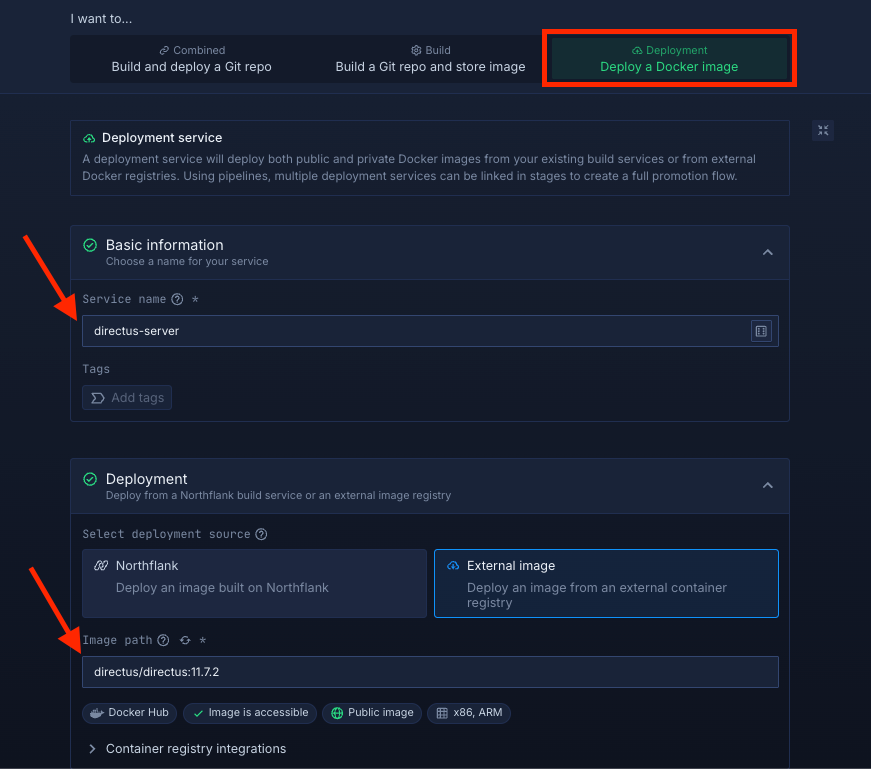Select Northflank as deployment source
This screenshot has height=769, width=871.
(254, 583)
